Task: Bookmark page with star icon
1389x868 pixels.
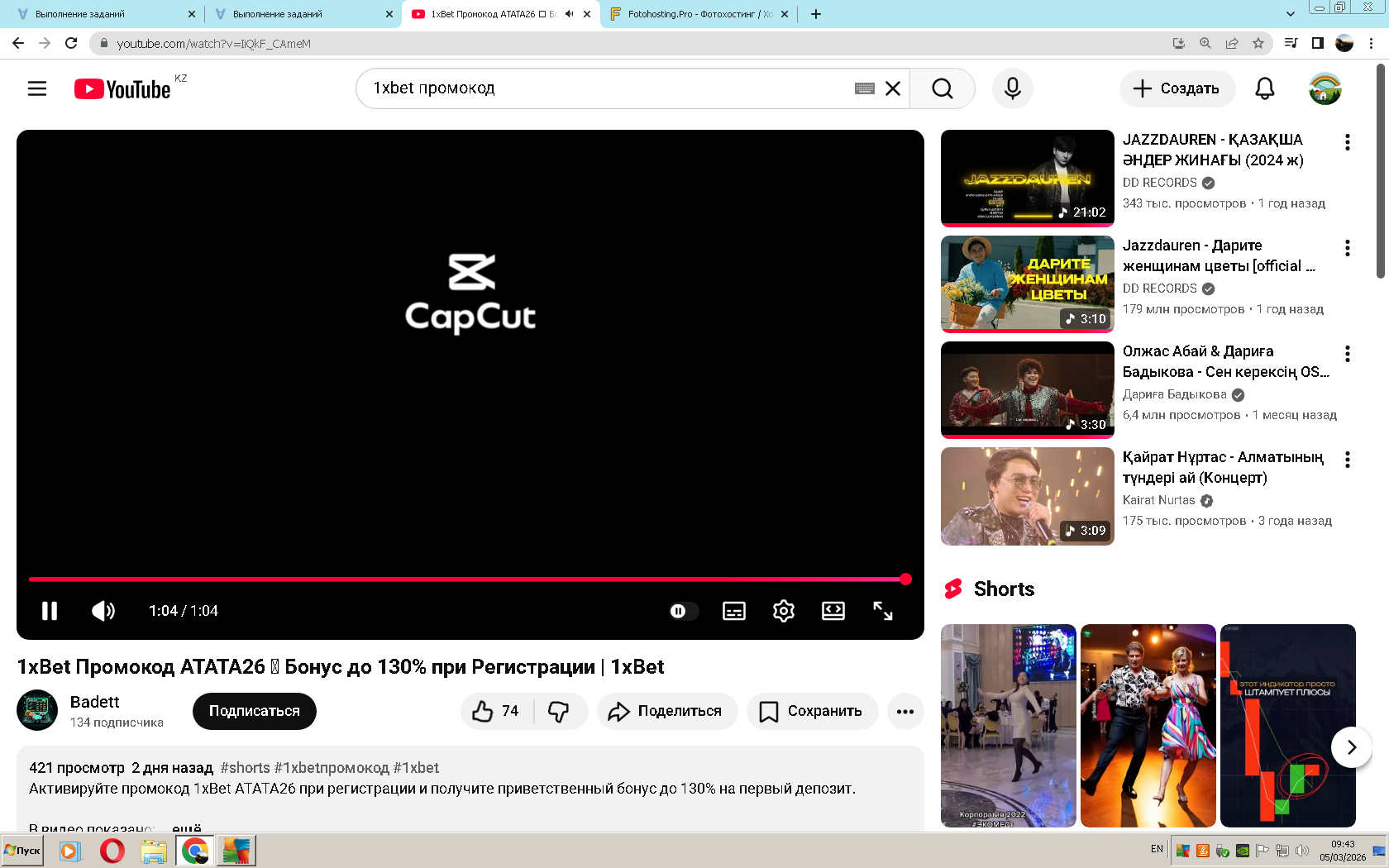Action: click(x=1258, y=43)
